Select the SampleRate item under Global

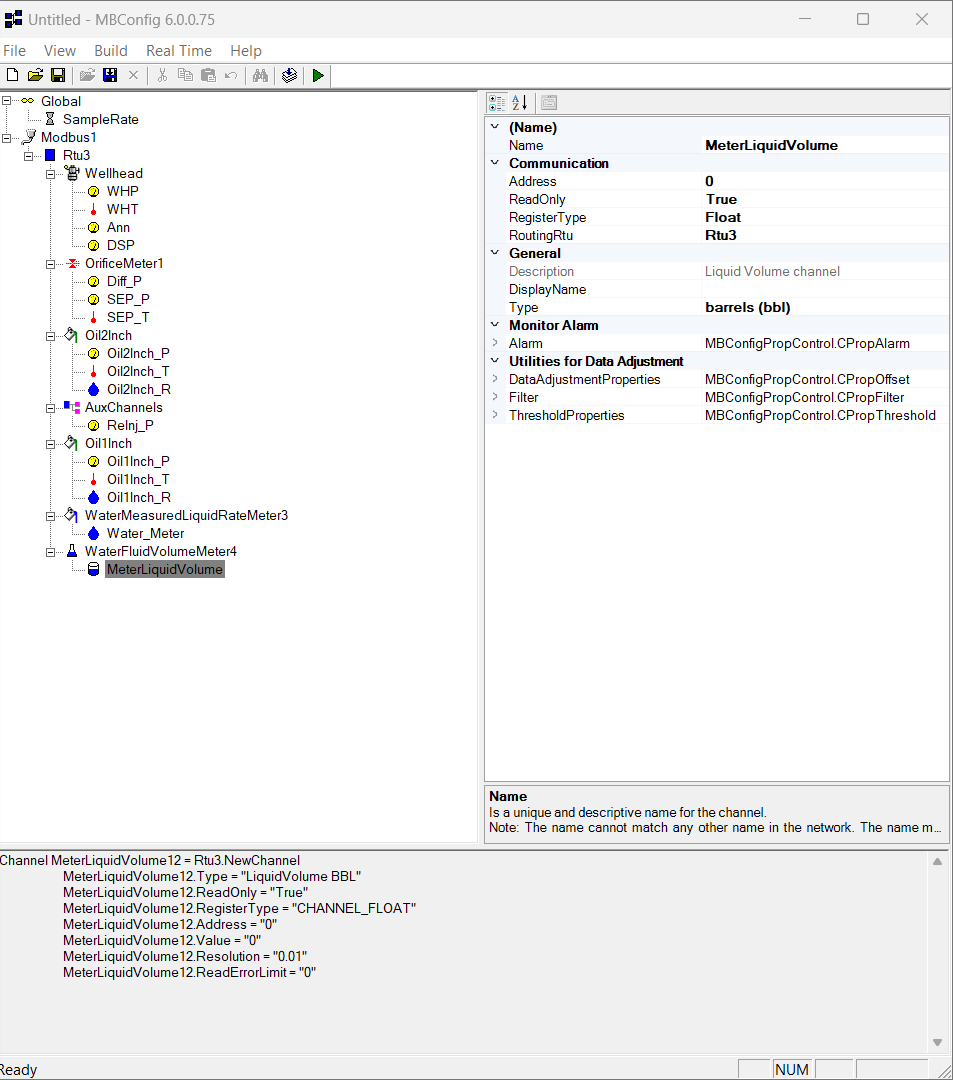[x=100, y=119]
